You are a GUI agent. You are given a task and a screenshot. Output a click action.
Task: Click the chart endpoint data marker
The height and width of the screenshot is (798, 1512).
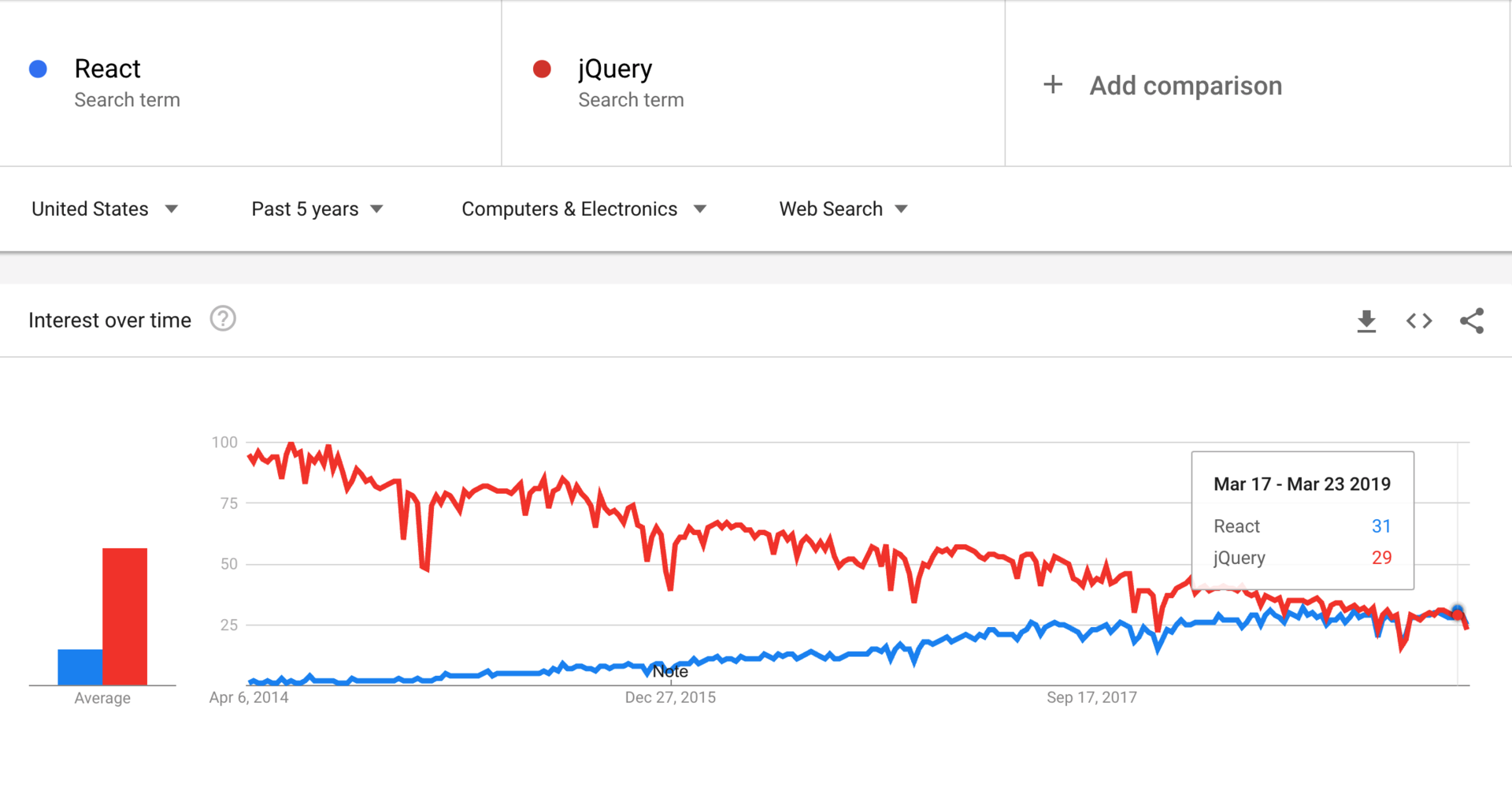pyautogui.click(x=1458, y=612)
